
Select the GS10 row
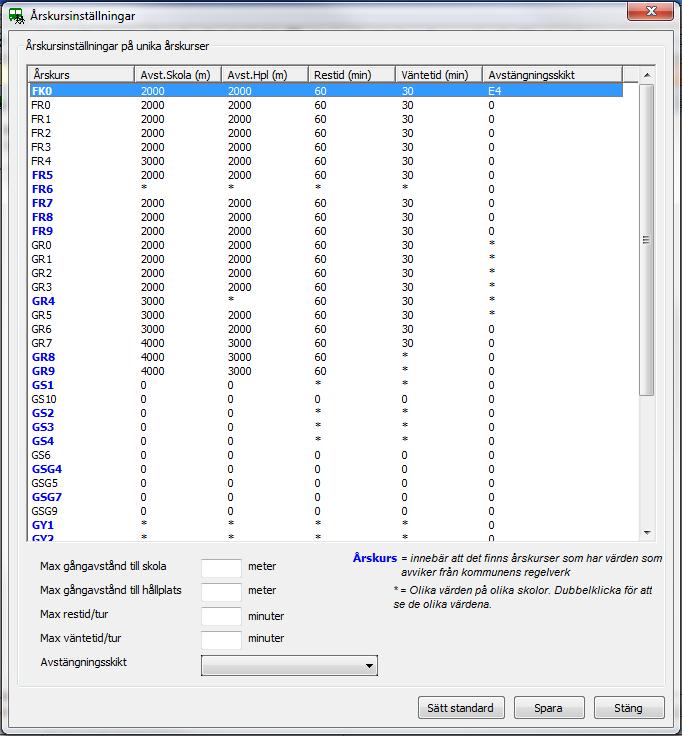(326, 399)
